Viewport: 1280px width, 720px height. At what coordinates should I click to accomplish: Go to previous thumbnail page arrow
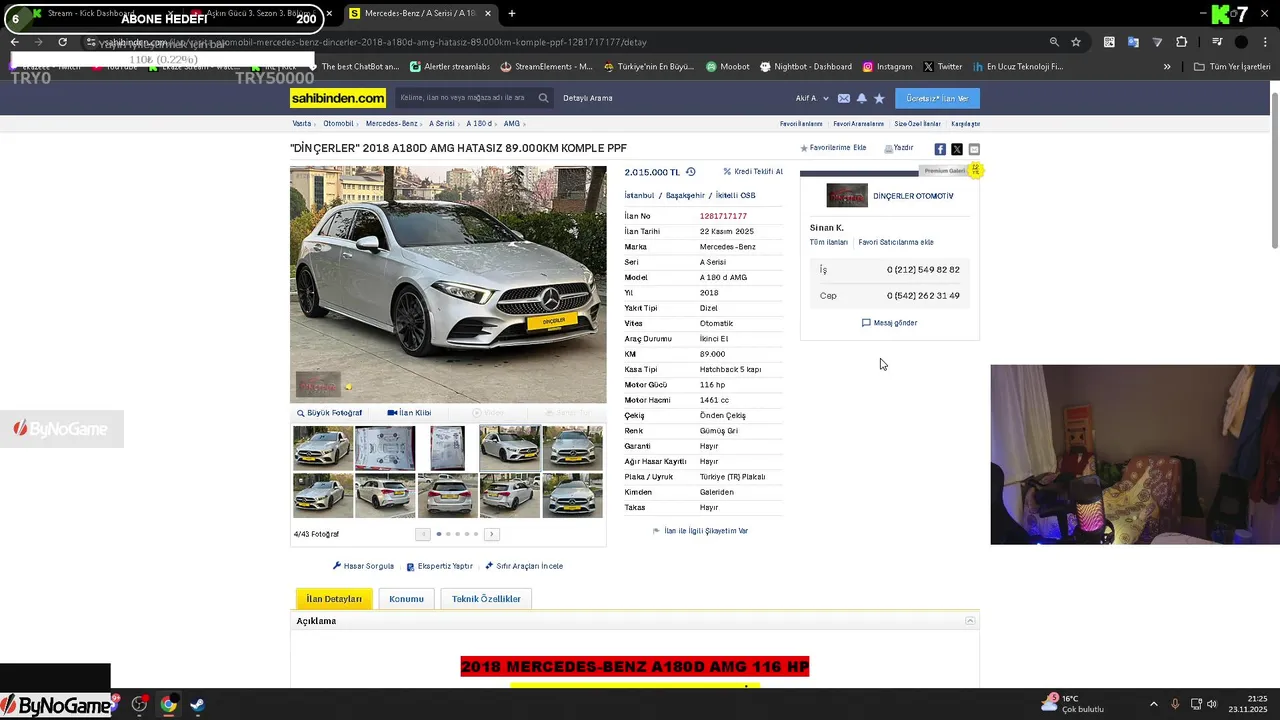click(x=423, y=534)
